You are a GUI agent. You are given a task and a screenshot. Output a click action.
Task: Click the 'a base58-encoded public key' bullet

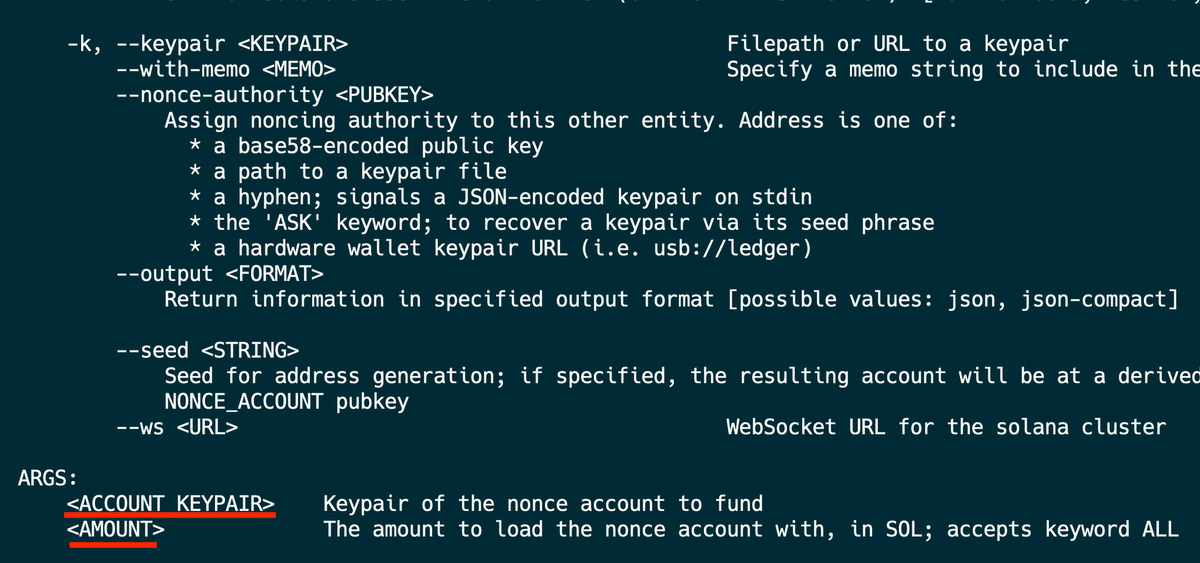click(366, 146)
